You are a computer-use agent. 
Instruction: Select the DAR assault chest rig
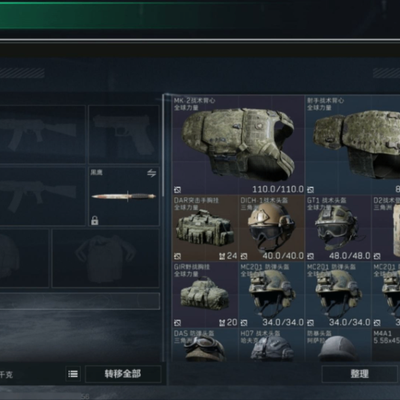(x=205, y=228)
